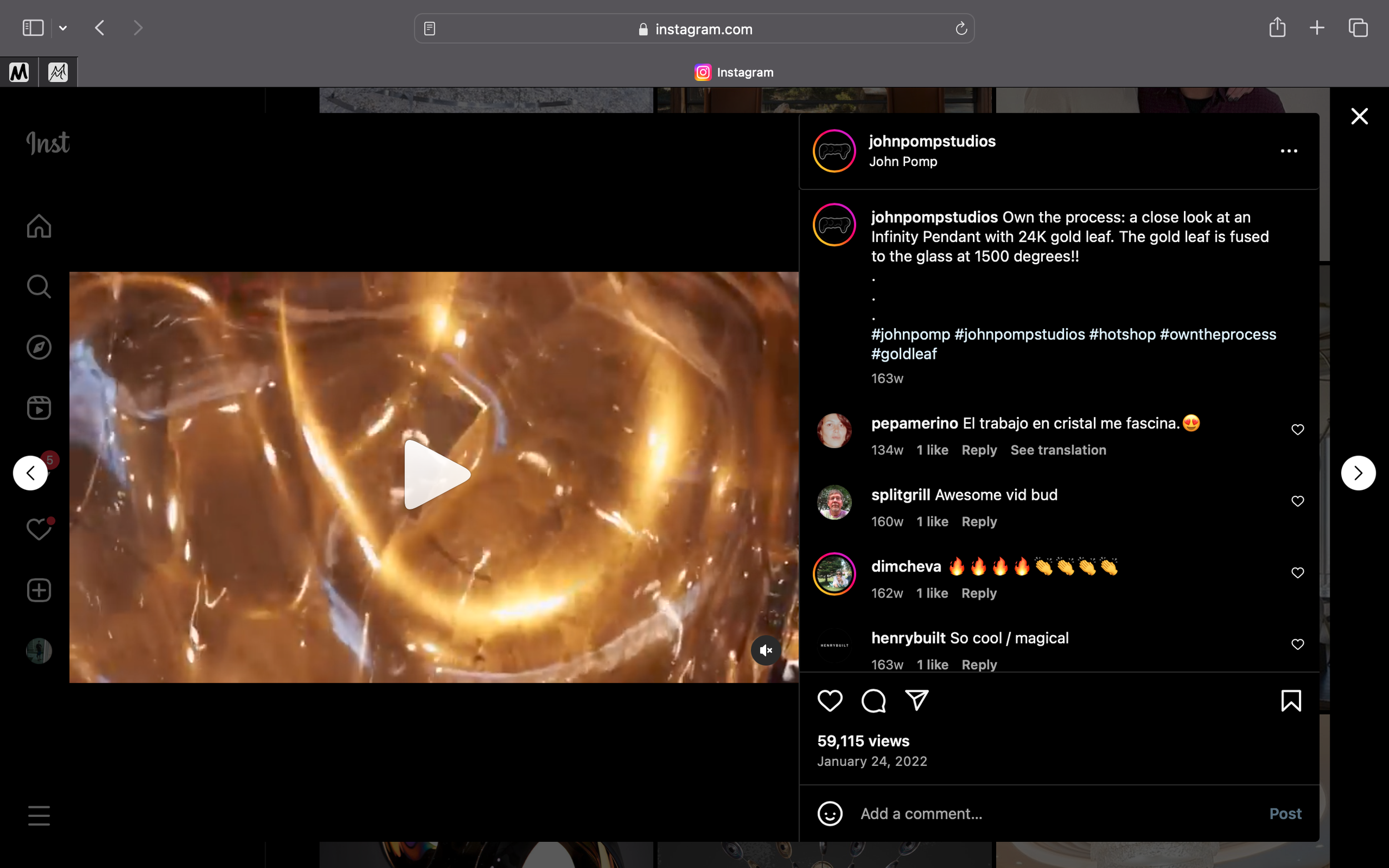Like henrybuilt's comment
The width and height of the screenshot is (1389, 868).
pyautogui.click(x=1297, y=644)
